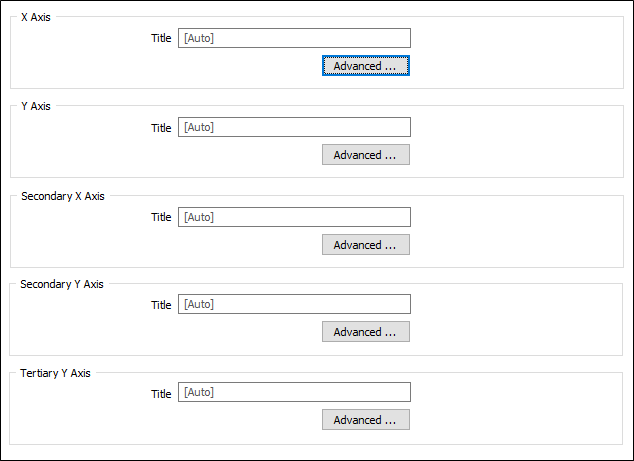634x461 pixels.
Task: Click the Title label in Y Axis
Action: pyautogui.click(x=161, y=128)
